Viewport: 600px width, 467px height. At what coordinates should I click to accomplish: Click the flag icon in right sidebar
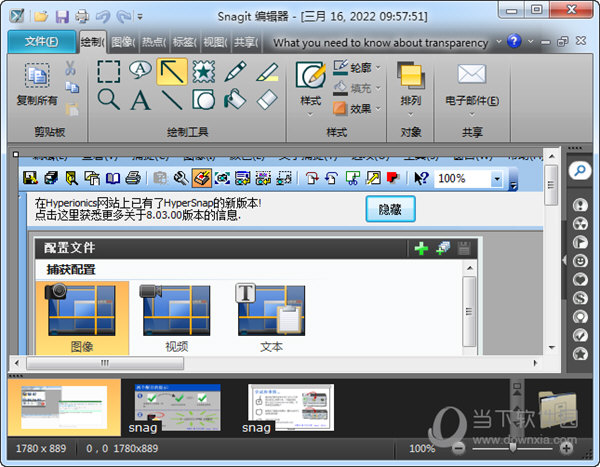580,242
